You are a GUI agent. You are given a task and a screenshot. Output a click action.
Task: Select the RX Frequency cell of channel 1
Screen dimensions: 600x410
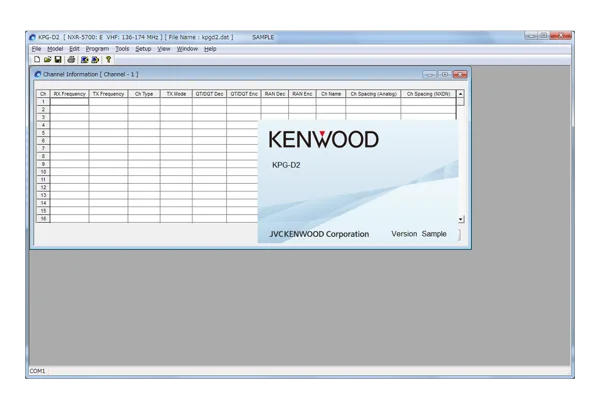pos(70,102)
